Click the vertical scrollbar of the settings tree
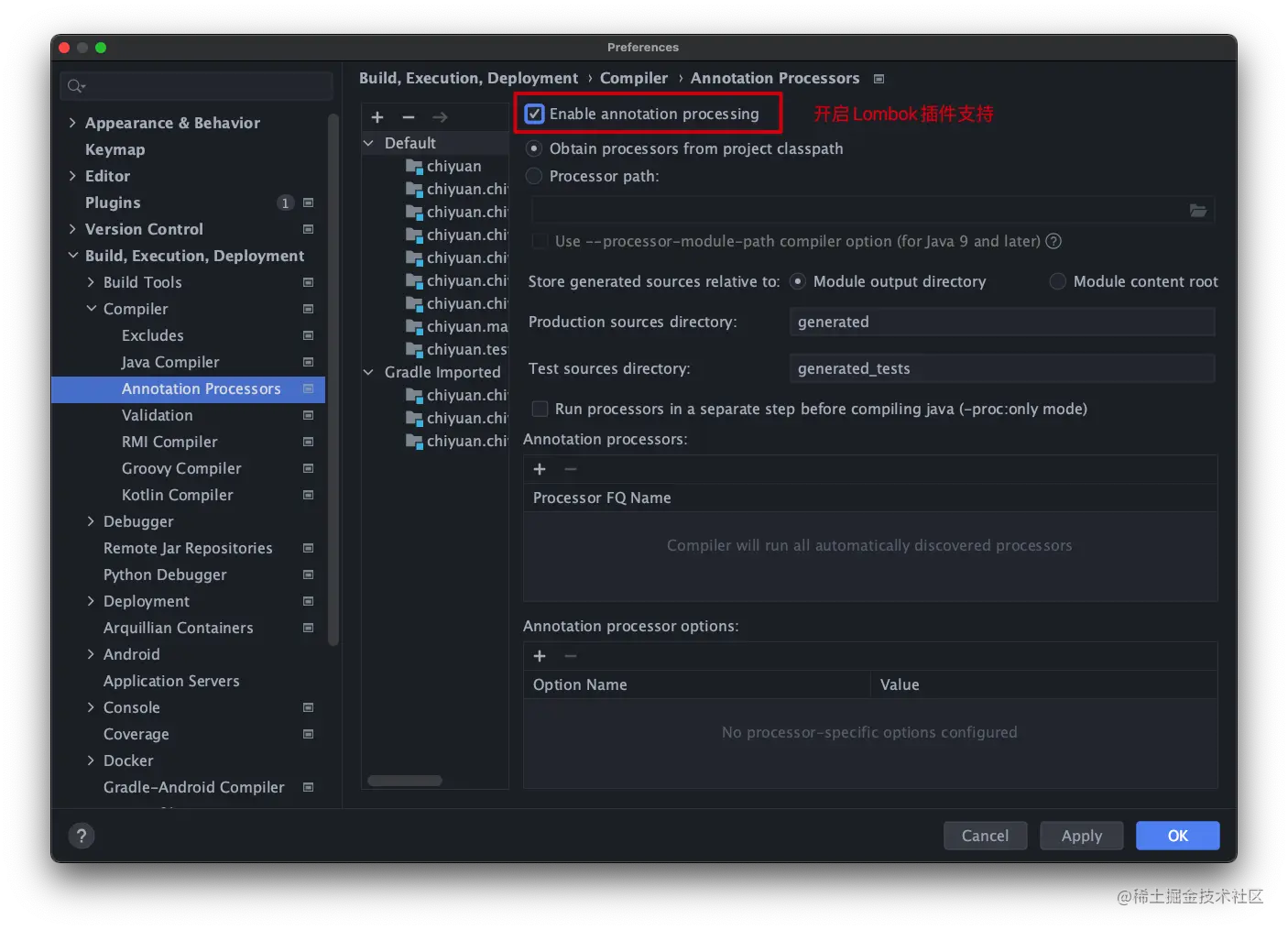 coord(333,379)
